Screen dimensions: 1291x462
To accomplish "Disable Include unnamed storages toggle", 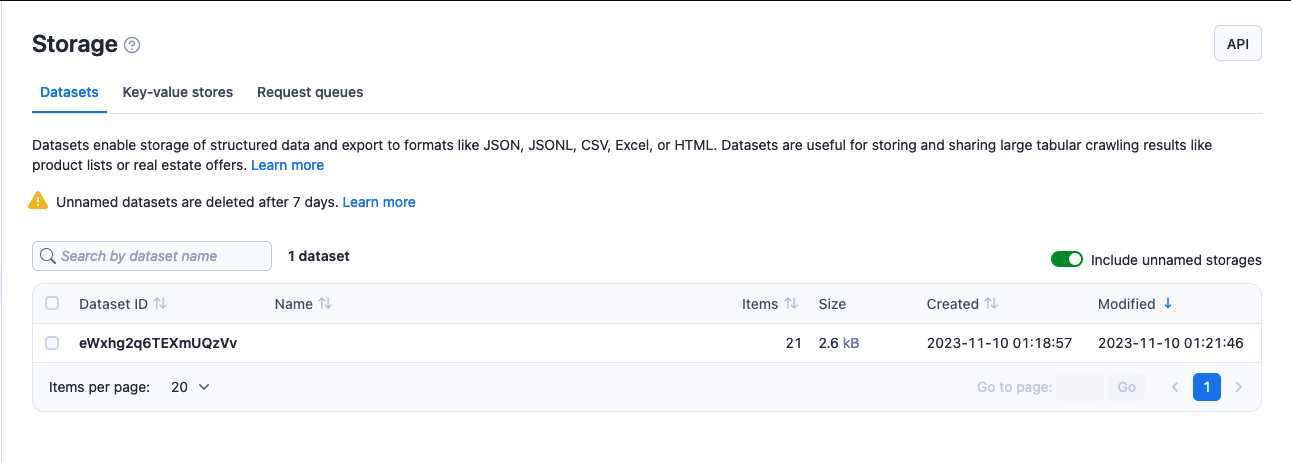I will [1067, 260].
